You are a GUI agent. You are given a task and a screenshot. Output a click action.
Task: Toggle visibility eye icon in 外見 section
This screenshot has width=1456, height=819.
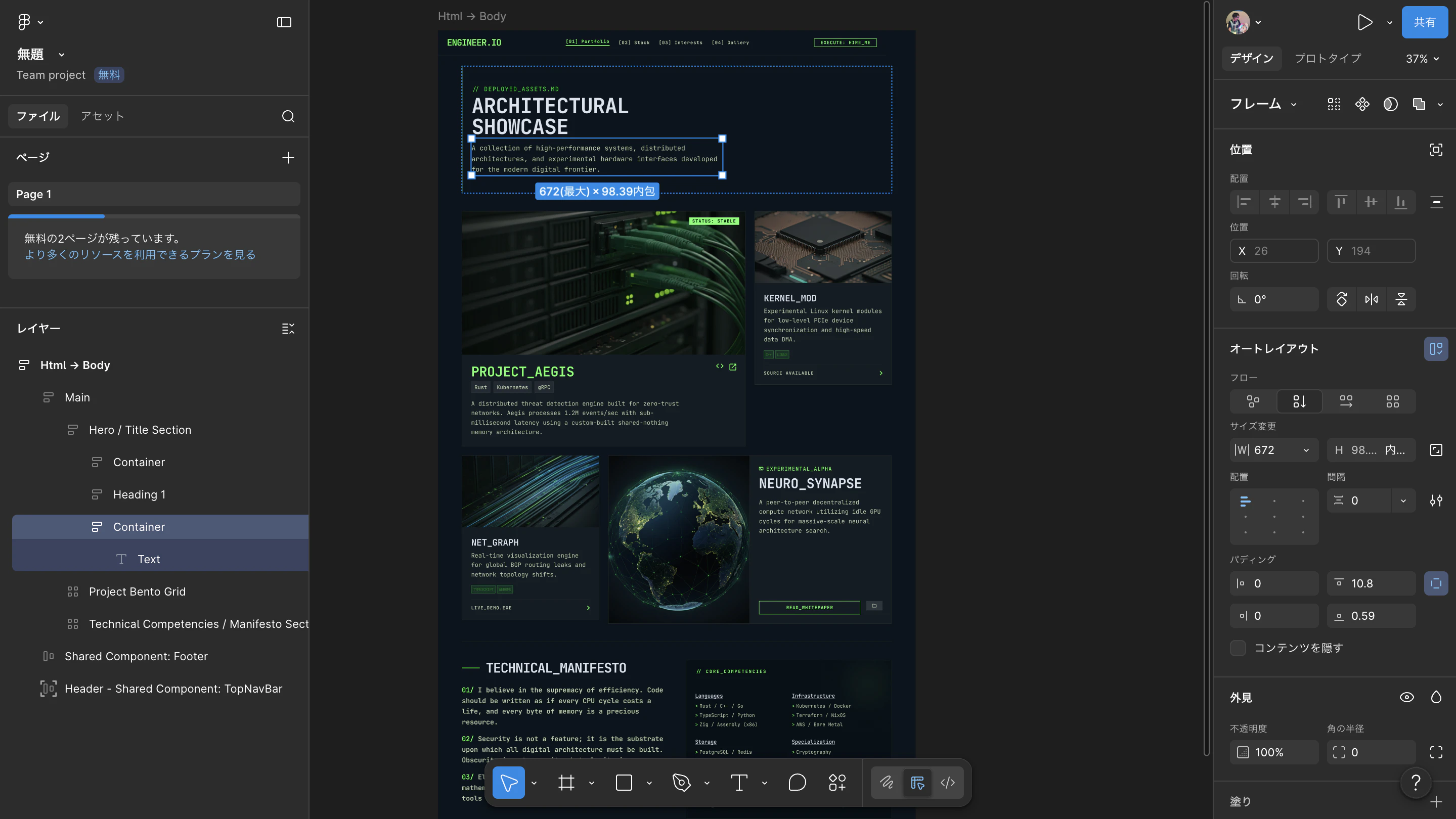tap(1407, 698)
